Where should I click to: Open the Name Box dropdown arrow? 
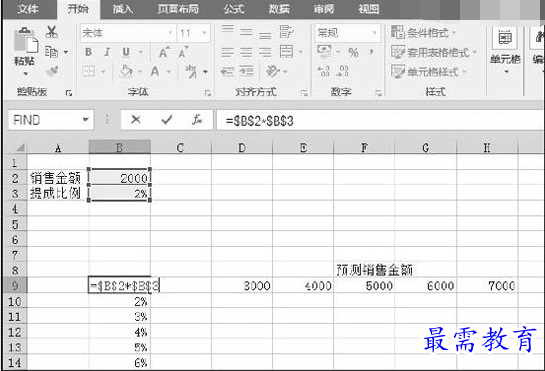pos(85,120)
